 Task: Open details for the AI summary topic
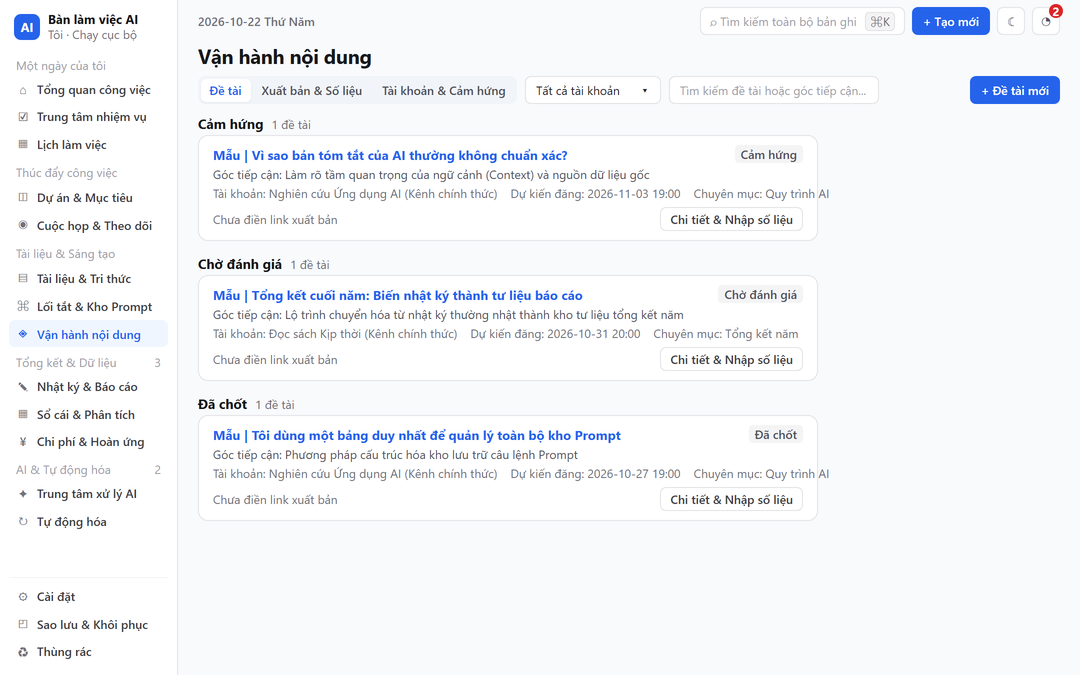coord(731,220)
